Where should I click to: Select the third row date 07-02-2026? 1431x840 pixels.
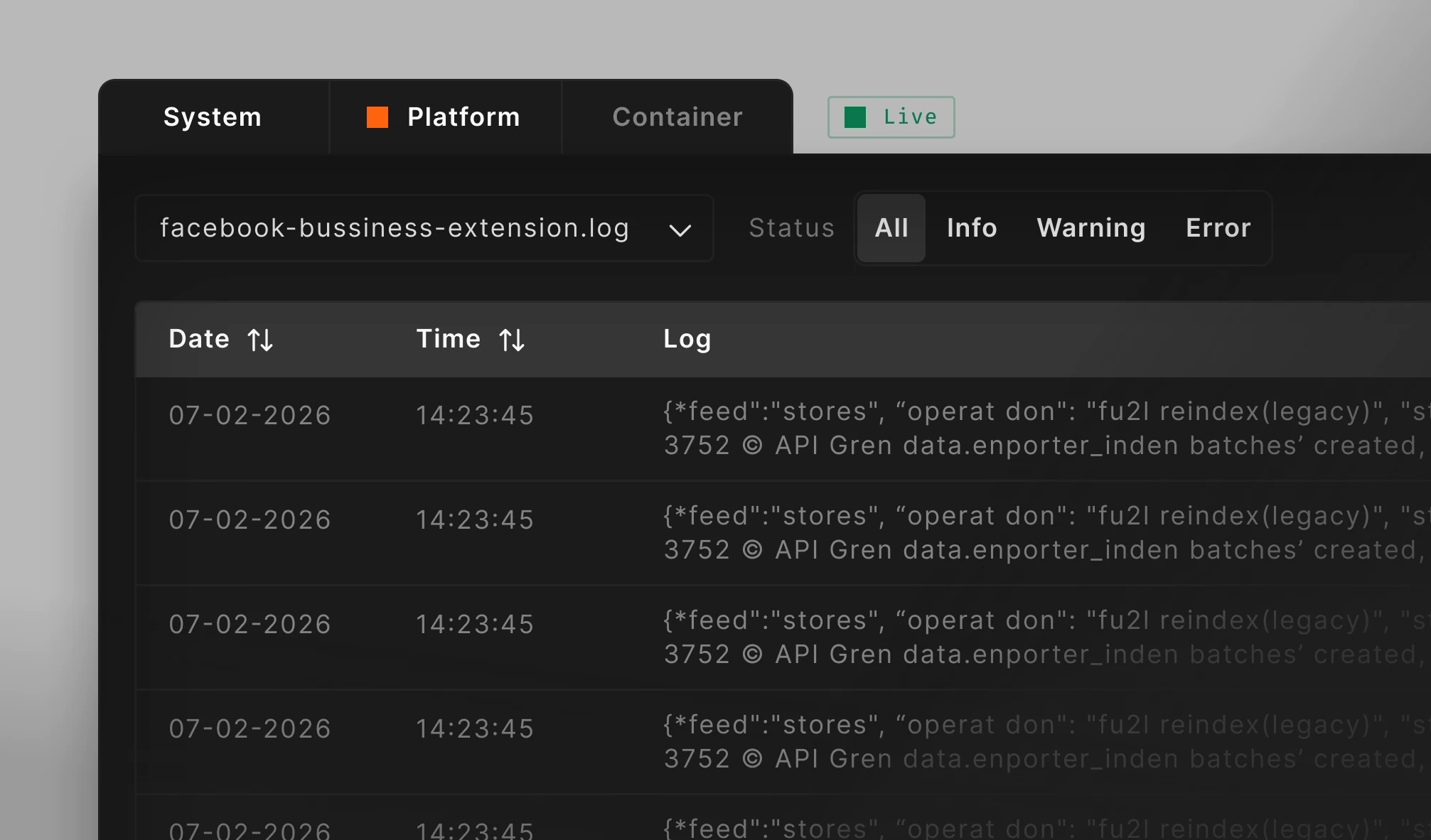coord(250,624)
